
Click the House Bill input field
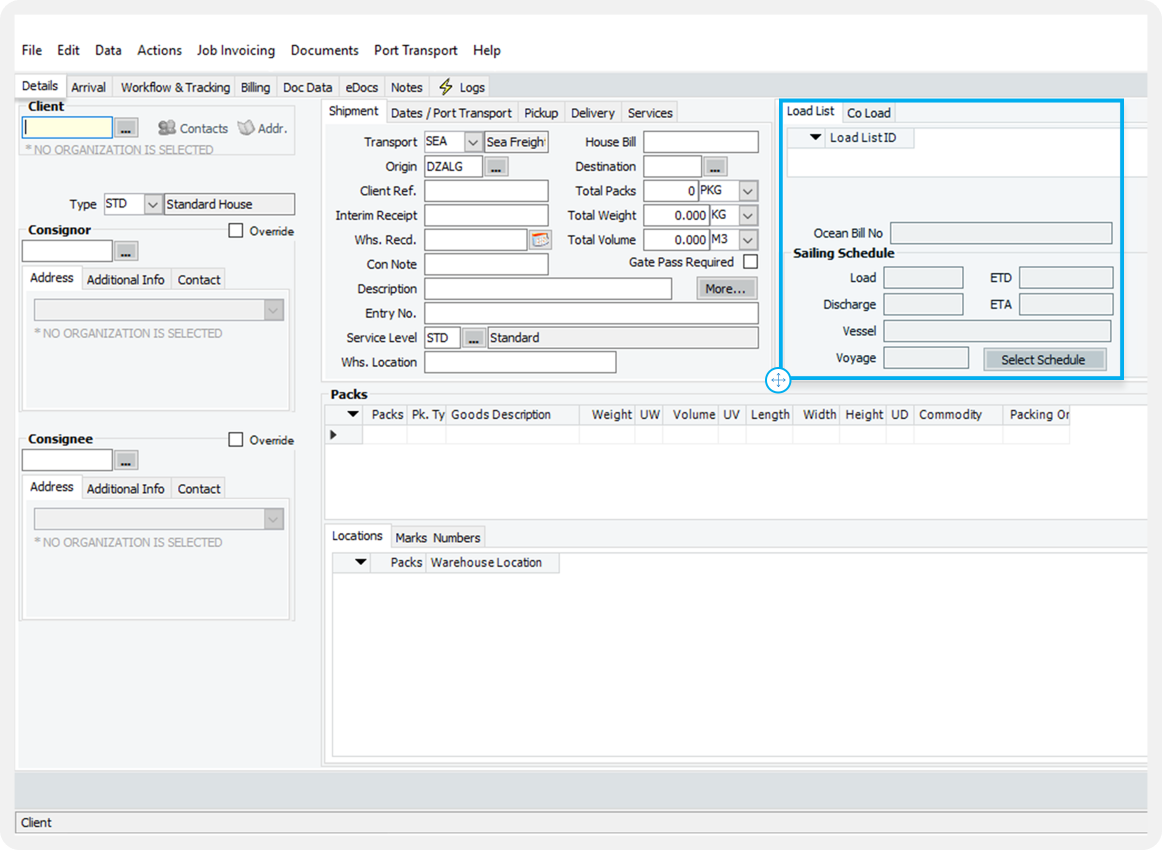(x=700, y=142)
